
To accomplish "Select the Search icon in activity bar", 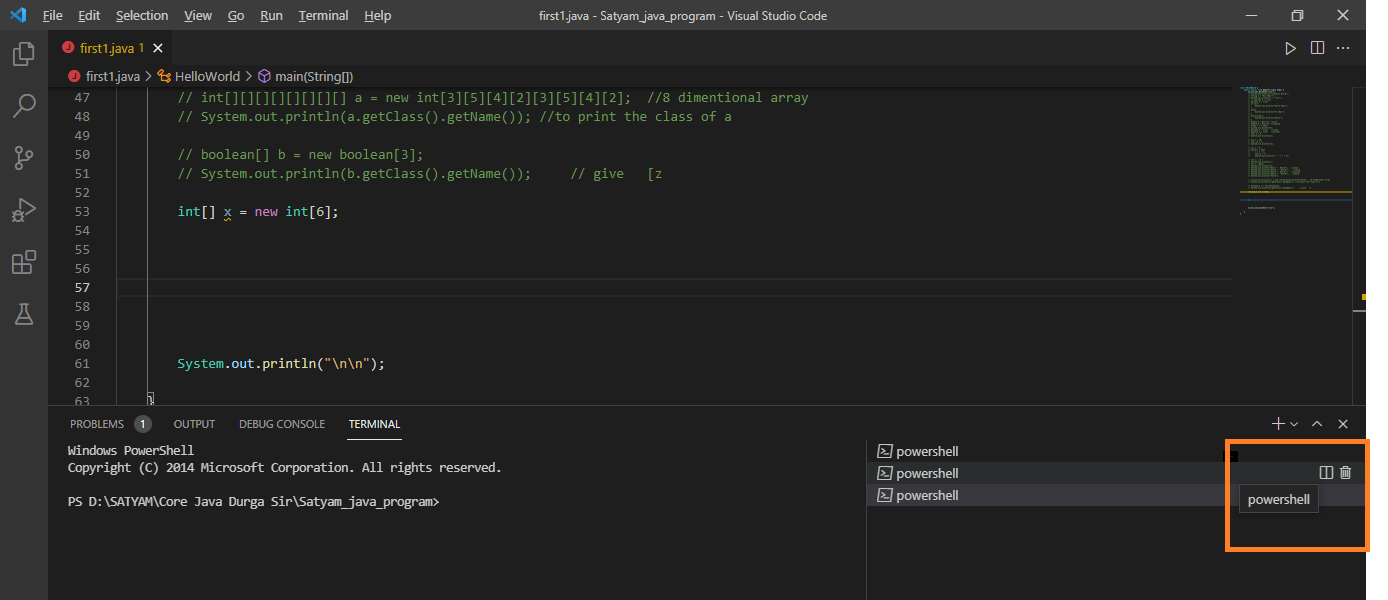I will [x=23, y=106].
